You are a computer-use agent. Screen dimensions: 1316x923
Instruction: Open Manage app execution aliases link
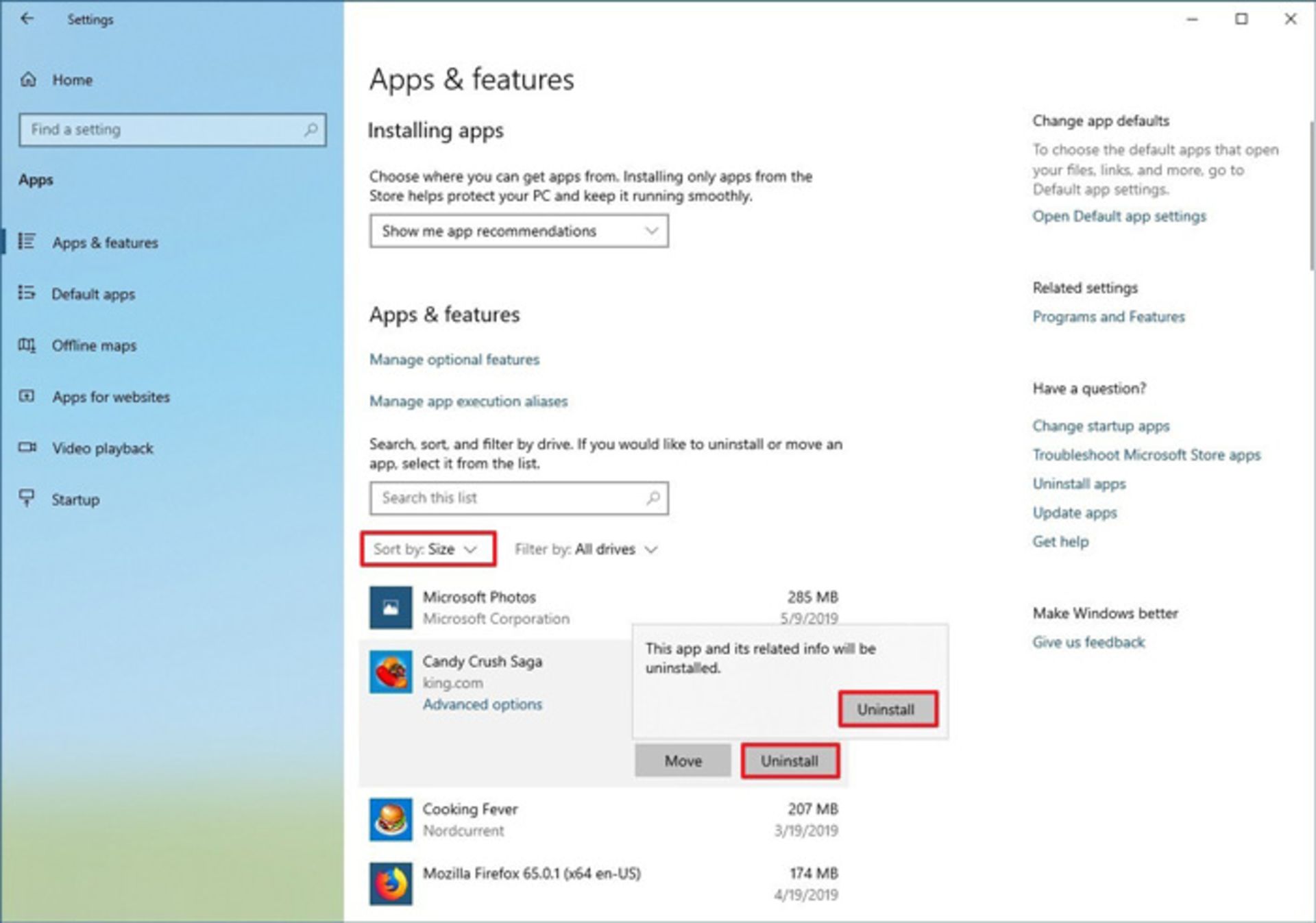pyautogui.click(x=469, y=402)
